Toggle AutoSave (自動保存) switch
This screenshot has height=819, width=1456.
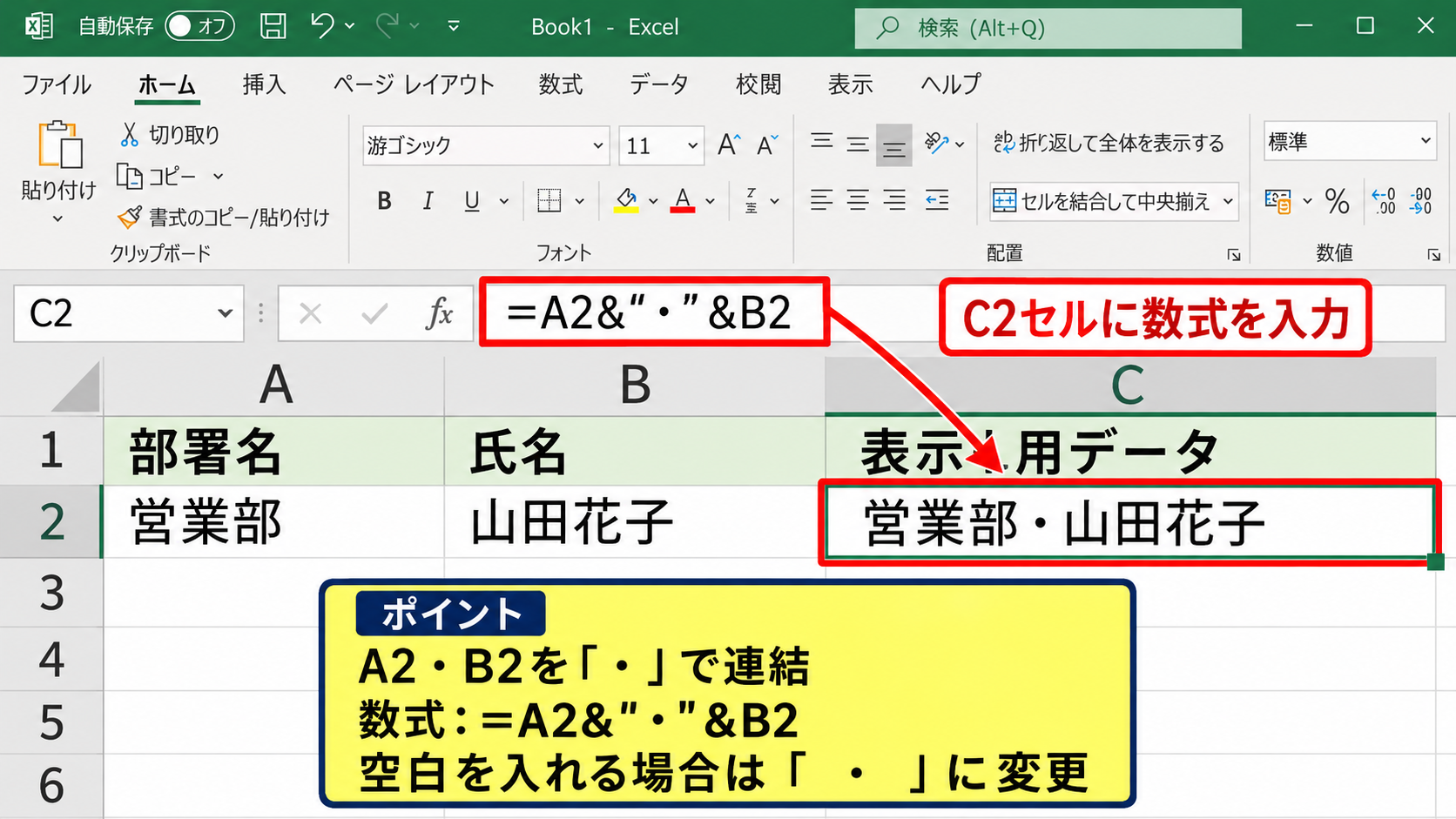coord(199,26)
